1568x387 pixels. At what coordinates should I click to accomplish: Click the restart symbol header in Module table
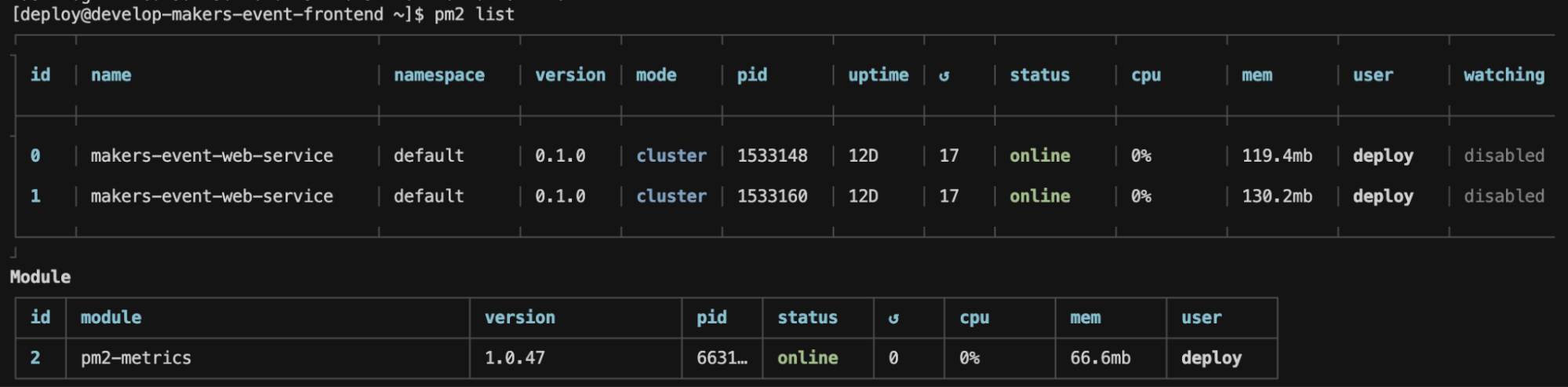click(x=893, y=318)
